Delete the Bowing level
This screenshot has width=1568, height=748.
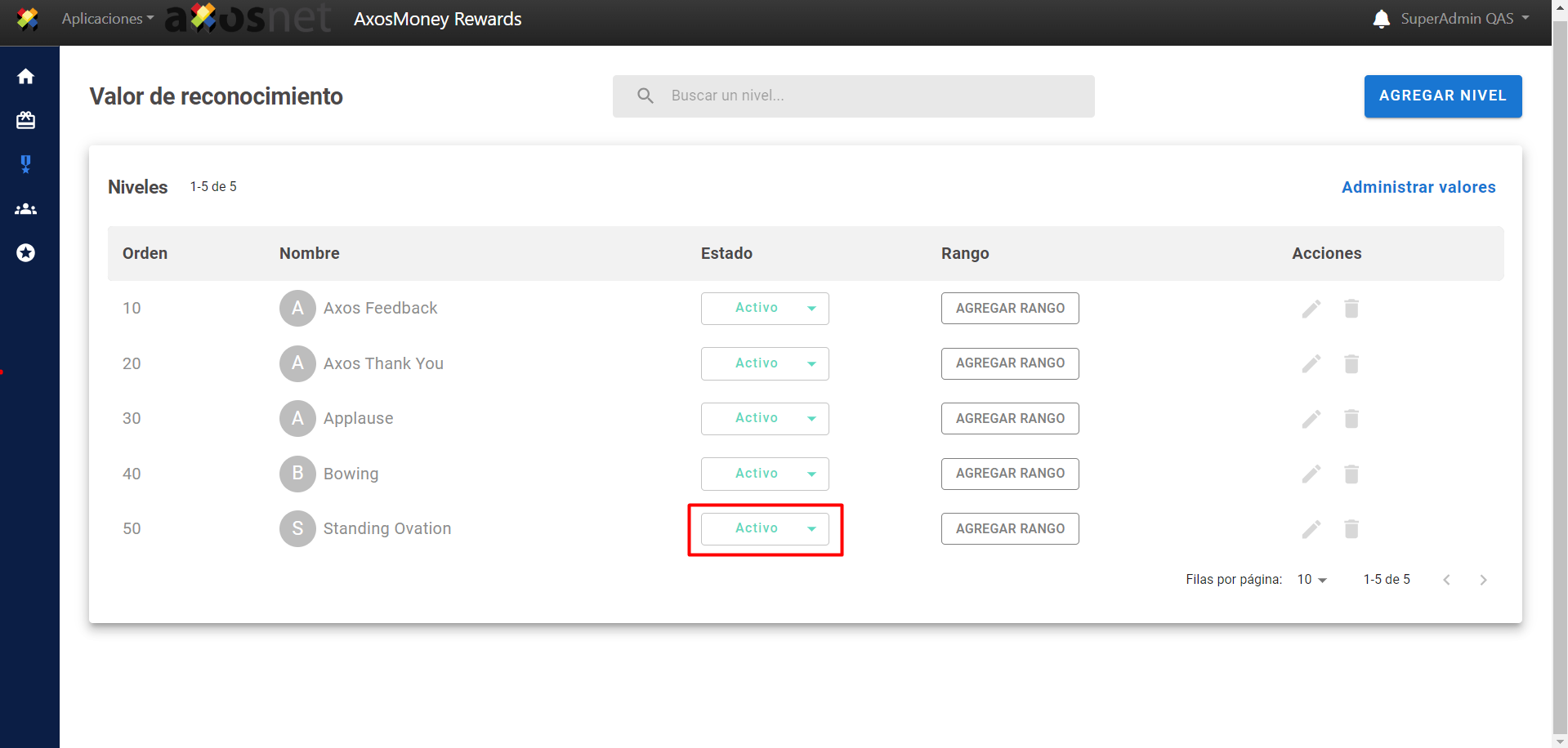pyautogui.click(x=1351, y=474)
